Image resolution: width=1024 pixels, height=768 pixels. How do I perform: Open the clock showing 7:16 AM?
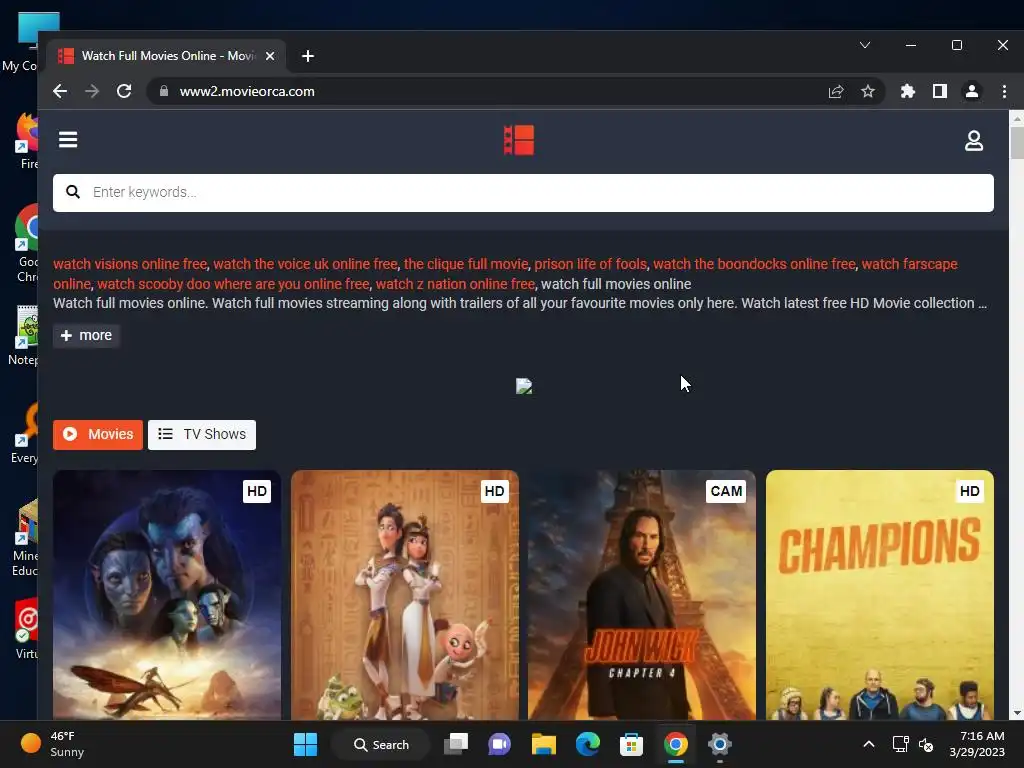(x=977, y=744)
